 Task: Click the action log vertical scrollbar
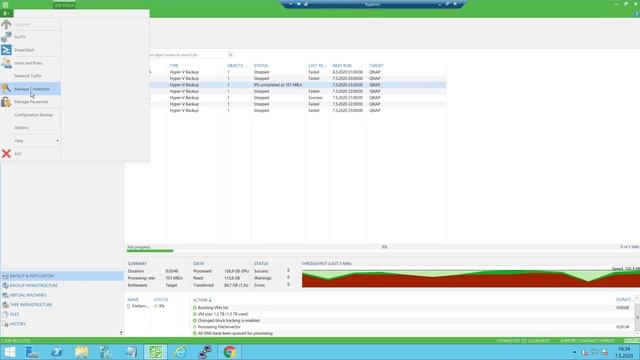(x=637, y=317)
